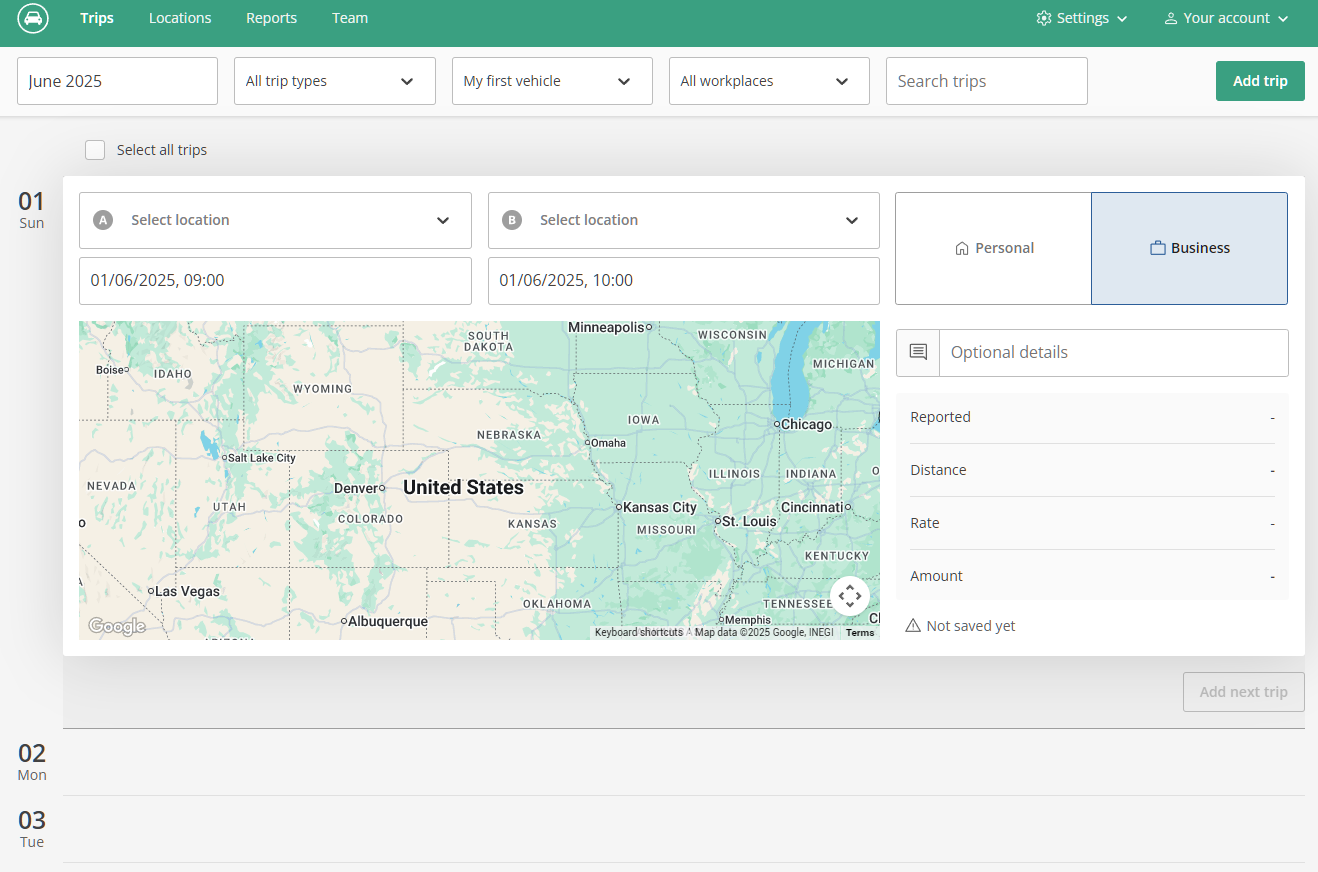1318x872 pixels.
Task: Click the Settings gear icon
Action: click(x=1044, y=18)
